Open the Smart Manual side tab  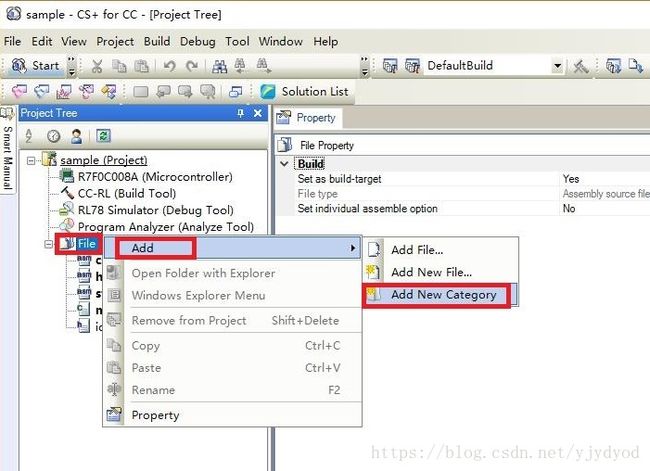pyautogui.click(x=7, y=150)
